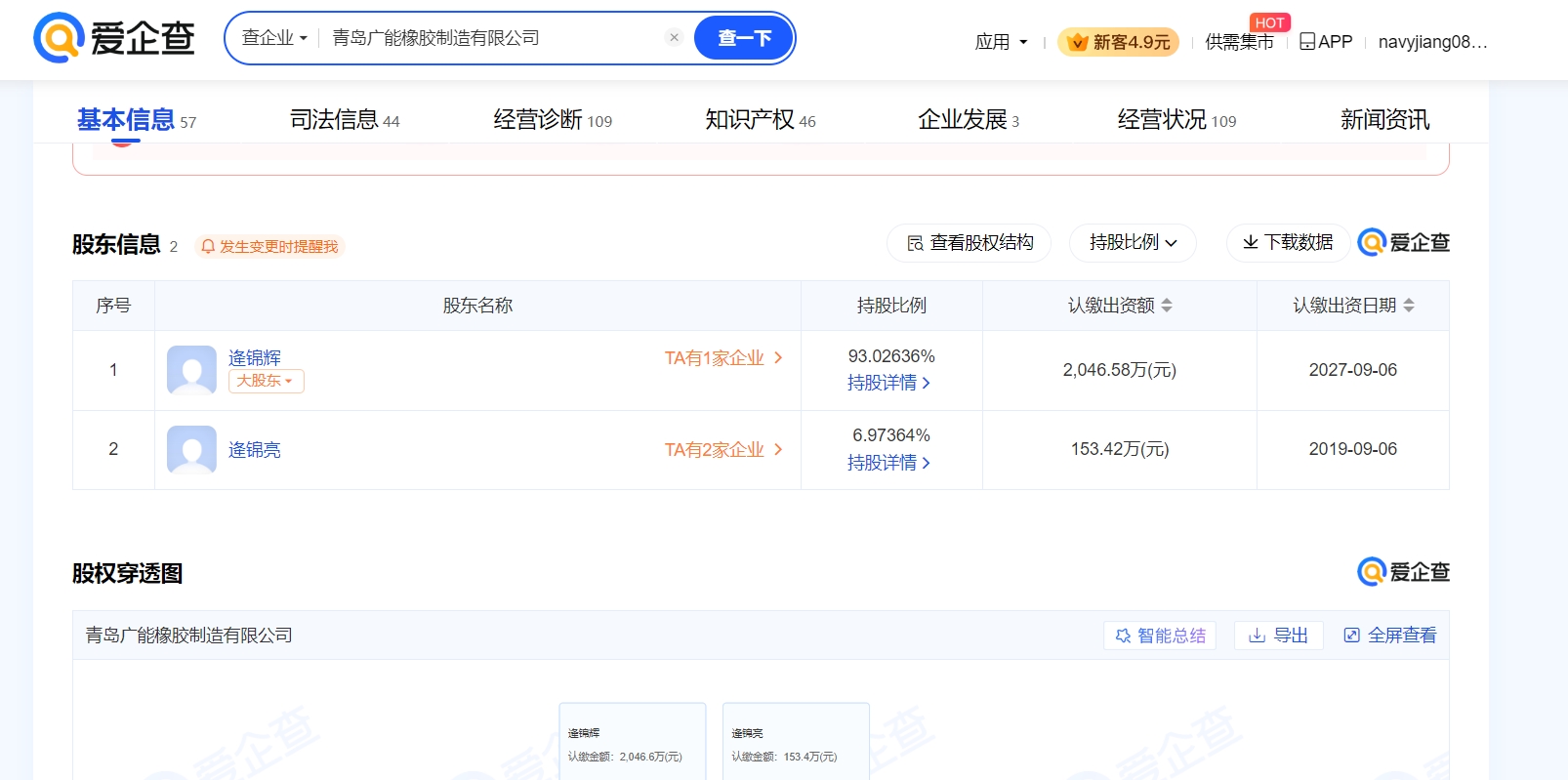Viewport: 1568px width, 780px height.
Task: Click the 查看股权结构 button
Action: 969,243
